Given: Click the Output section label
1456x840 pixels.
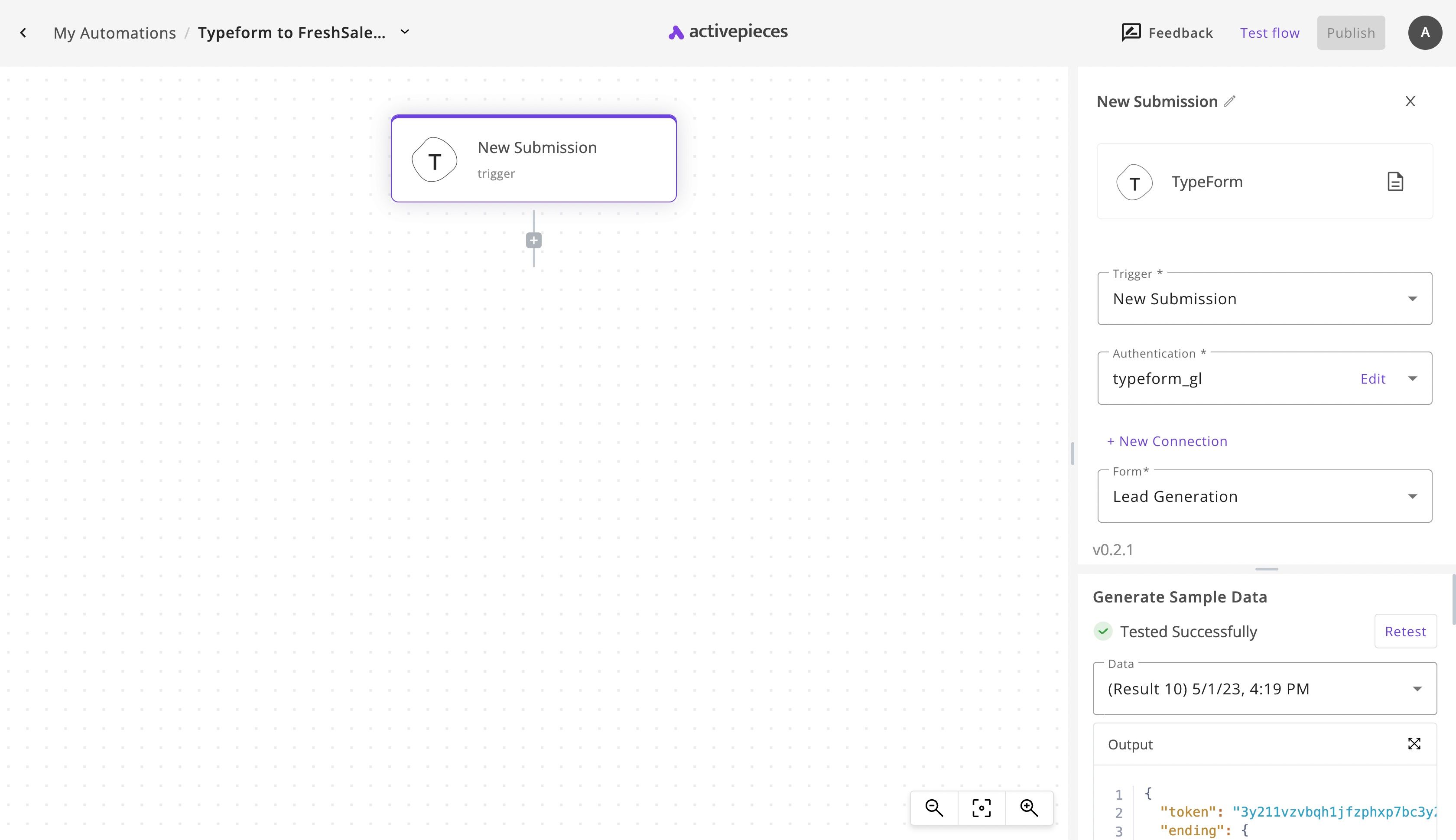Looking at the screenshot, I should click(x=1130, y=744).
